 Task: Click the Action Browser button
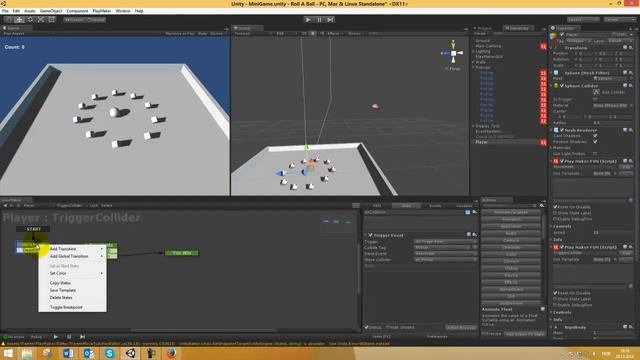click(x=461, y=327)
